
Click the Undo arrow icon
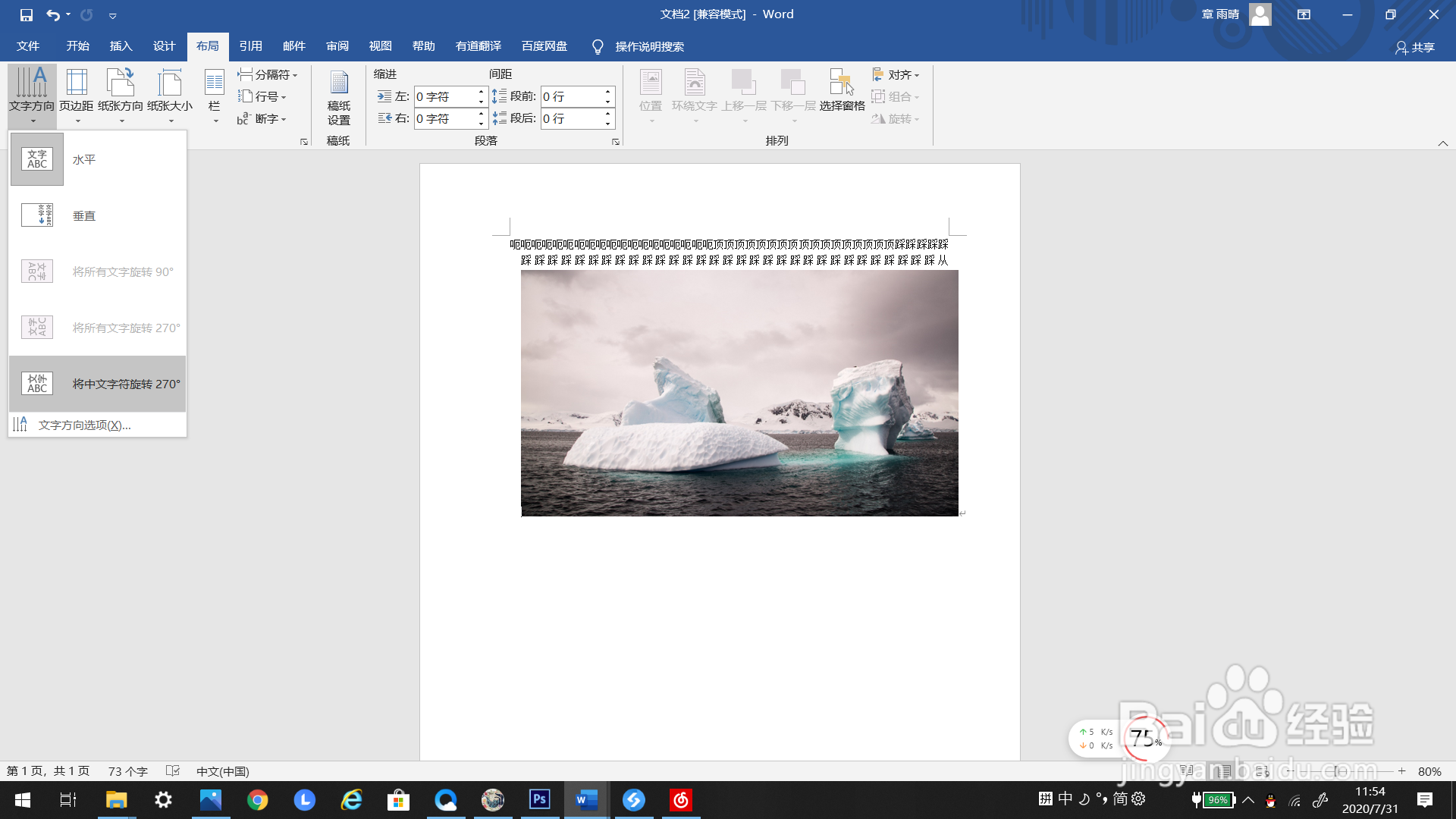52,14
